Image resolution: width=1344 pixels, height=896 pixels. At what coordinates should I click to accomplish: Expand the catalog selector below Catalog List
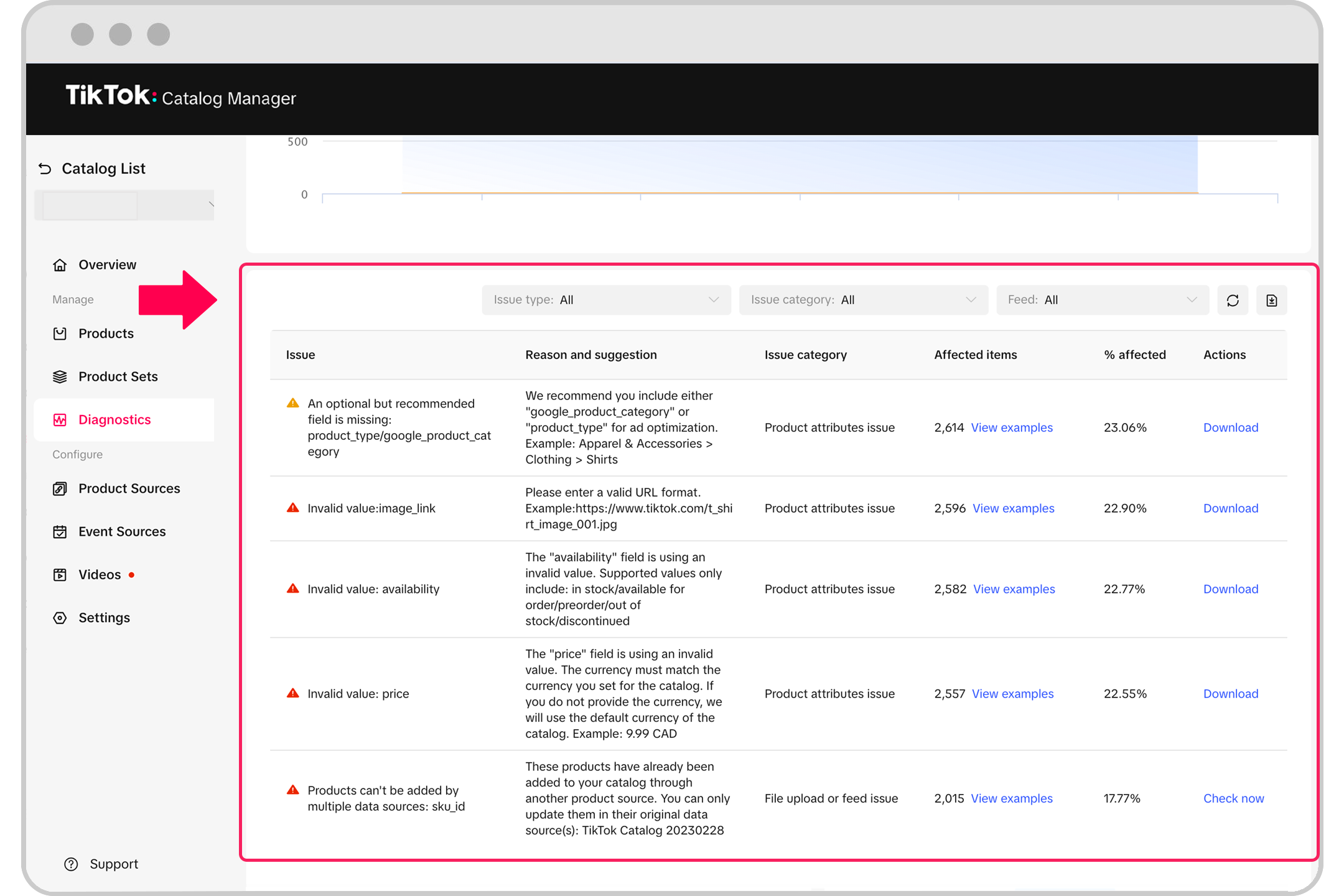pos(124,205)
